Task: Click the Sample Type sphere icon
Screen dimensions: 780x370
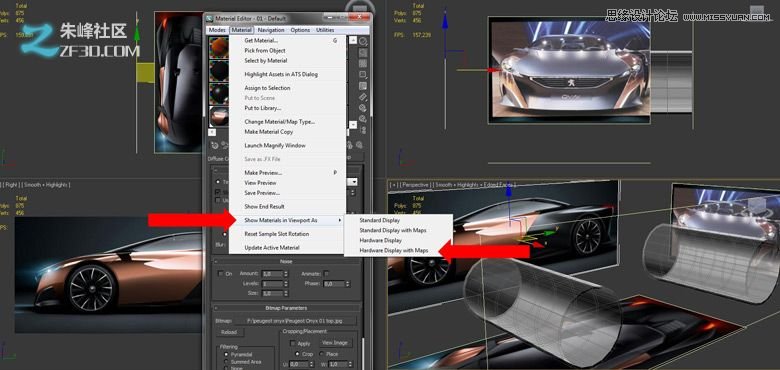Action: click(x=363, y=41)
